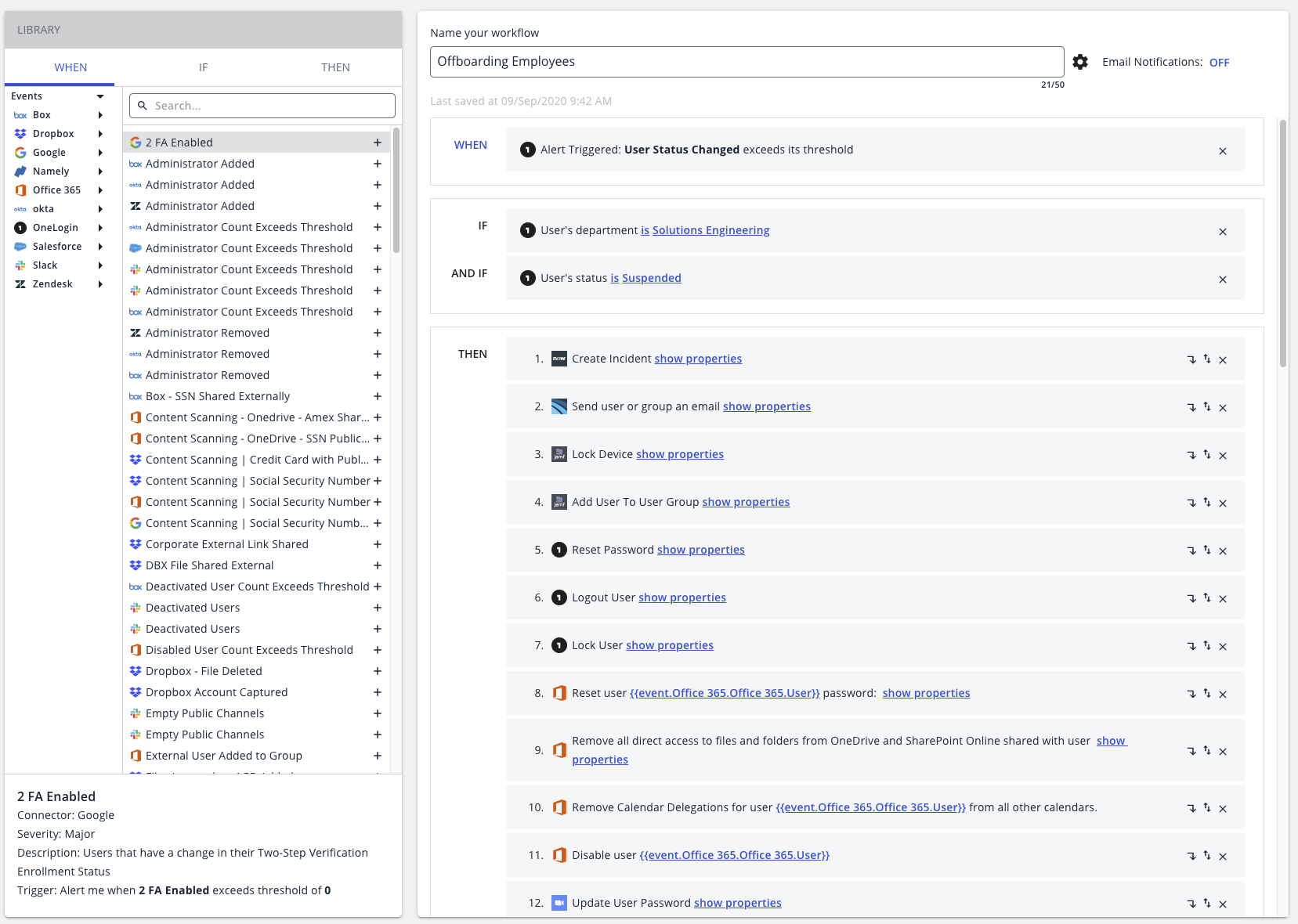Remove the department condition
The width and height of the screenshot is (1298, 924).
click(x=1223, y=232)
